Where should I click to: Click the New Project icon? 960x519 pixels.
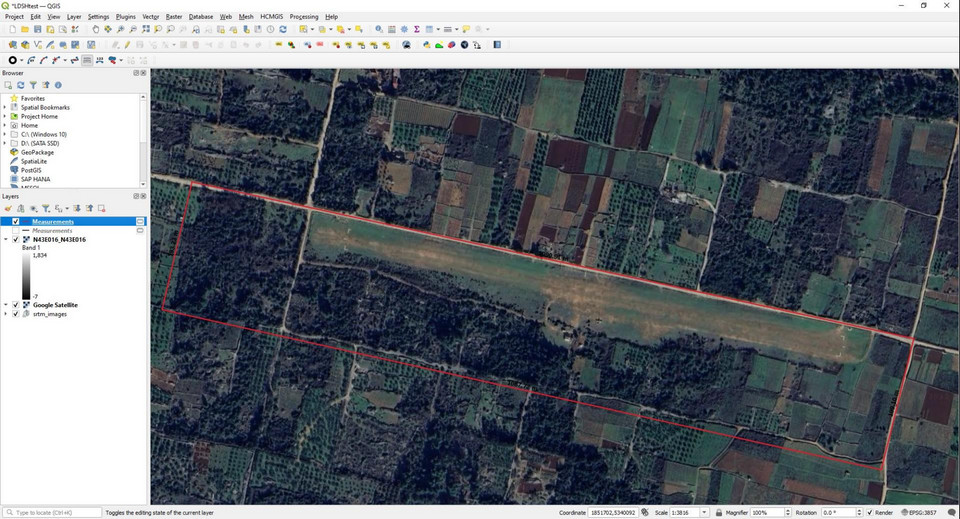pos(12,29)
